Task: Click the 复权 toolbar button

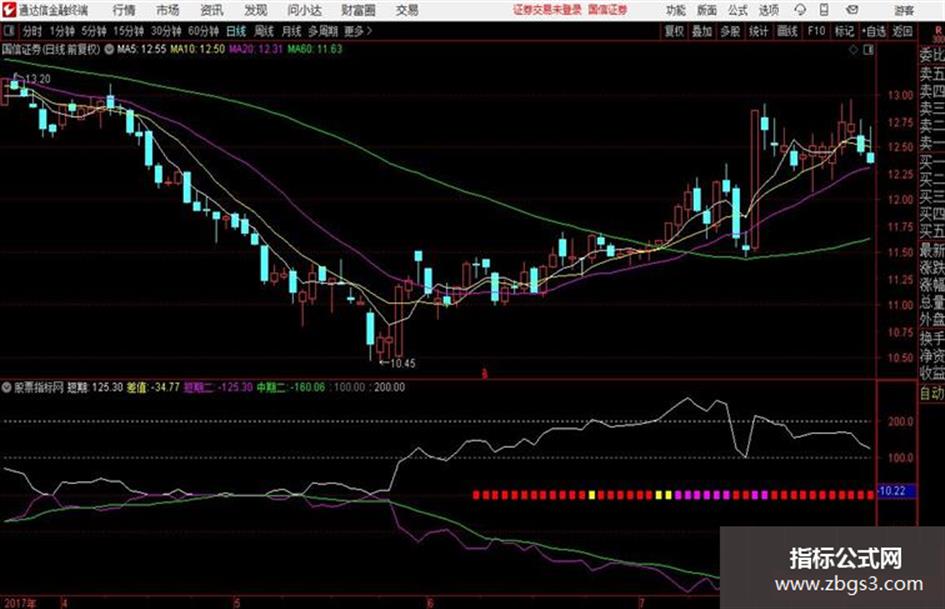Action: click(x=674, y=31)
